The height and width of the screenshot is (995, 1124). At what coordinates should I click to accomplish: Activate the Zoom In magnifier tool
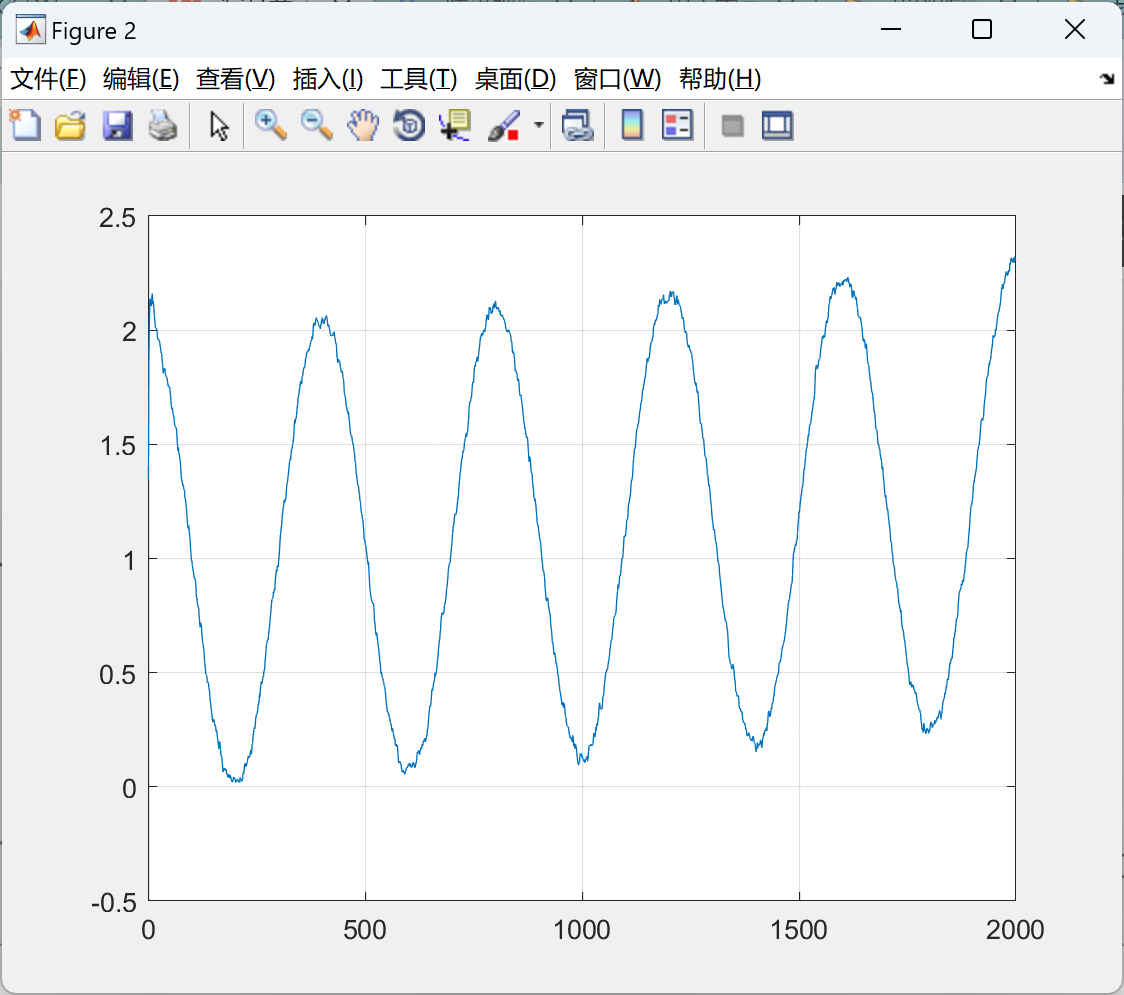[270, 125]
